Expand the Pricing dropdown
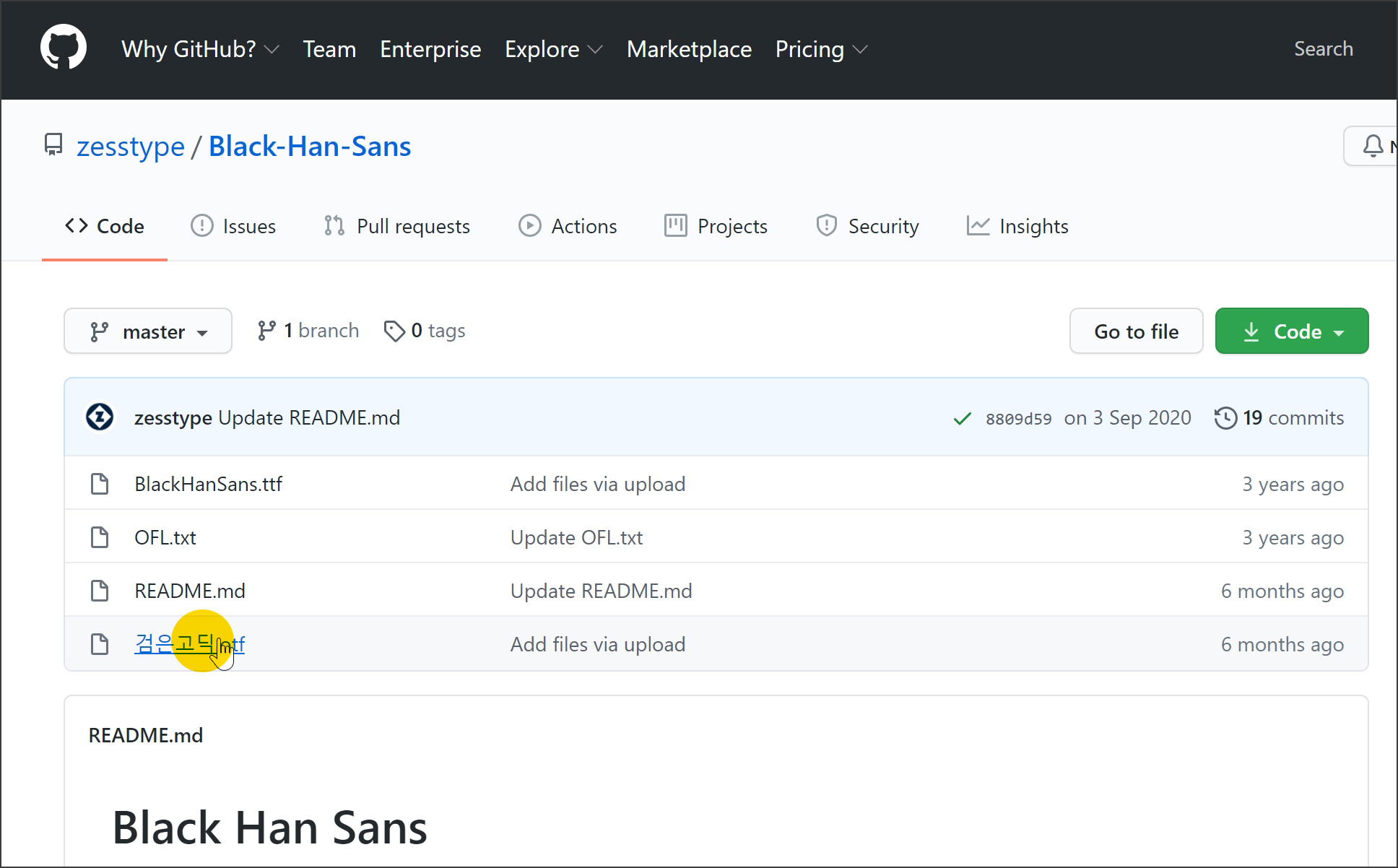This screenshot has width=1398, height=868. (821, 49)
